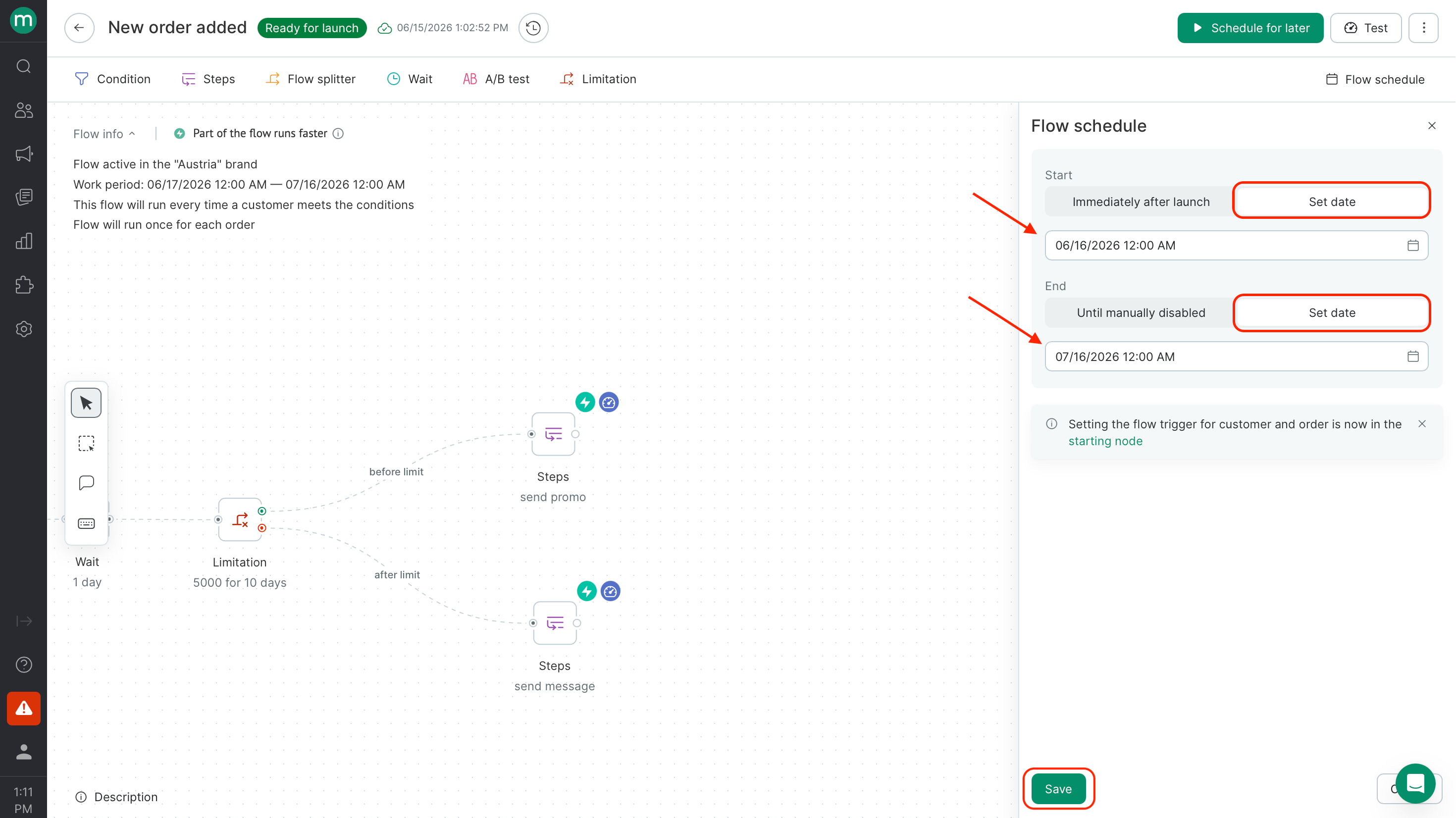
Task: Click the Limitation before-limit green output port
Action: 261,511
